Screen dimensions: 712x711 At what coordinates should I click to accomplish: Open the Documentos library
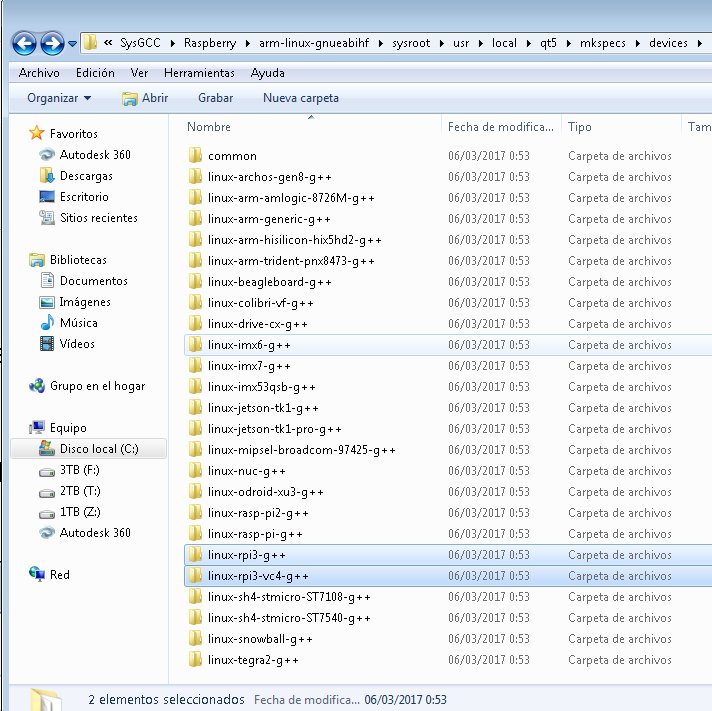[x=94, y=281]
